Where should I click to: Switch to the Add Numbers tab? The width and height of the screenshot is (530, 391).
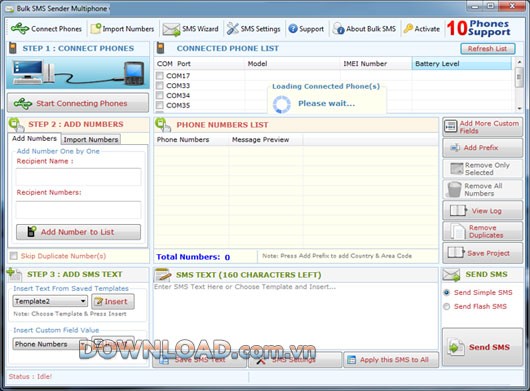tap(34, 139)
